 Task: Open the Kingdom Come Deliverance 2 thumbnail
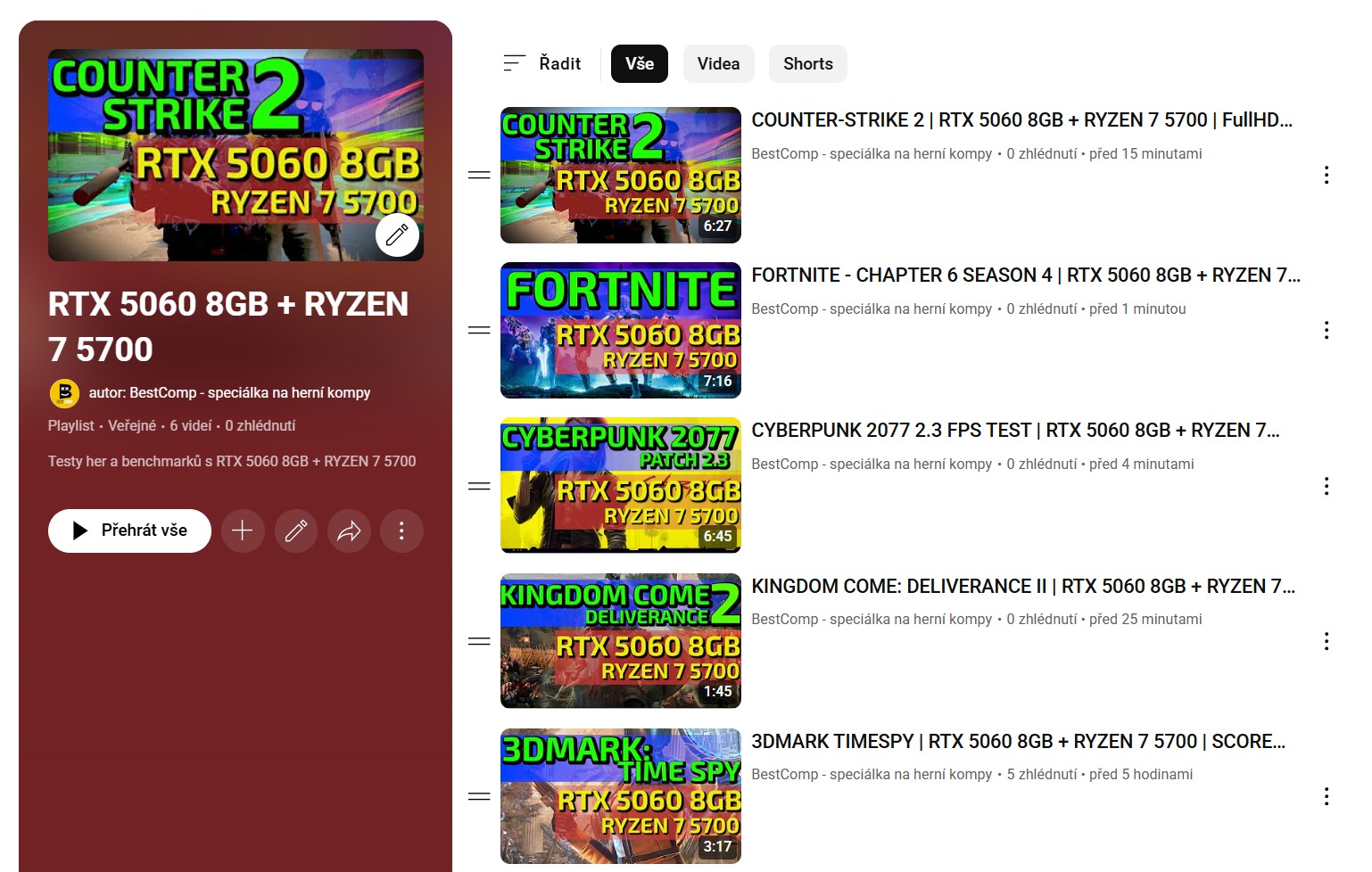coord(621,641)
